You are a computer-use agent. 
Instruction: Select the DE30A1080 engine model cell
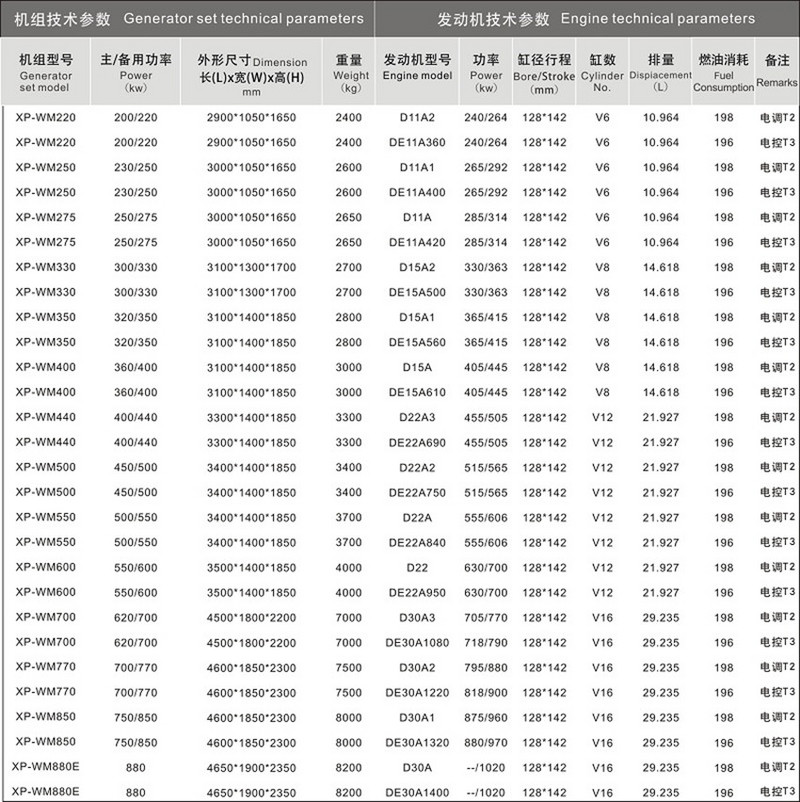(417, 643)
